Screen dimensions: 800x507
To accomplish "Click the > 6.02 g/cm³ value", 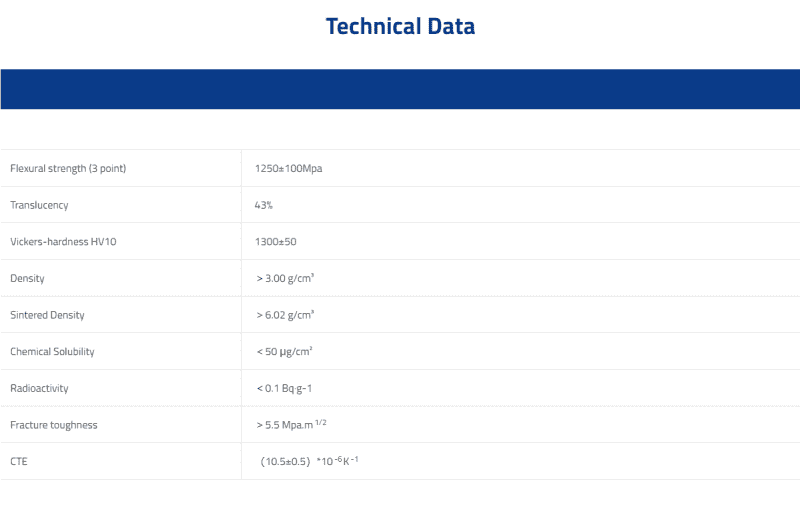I will [285, 315].
